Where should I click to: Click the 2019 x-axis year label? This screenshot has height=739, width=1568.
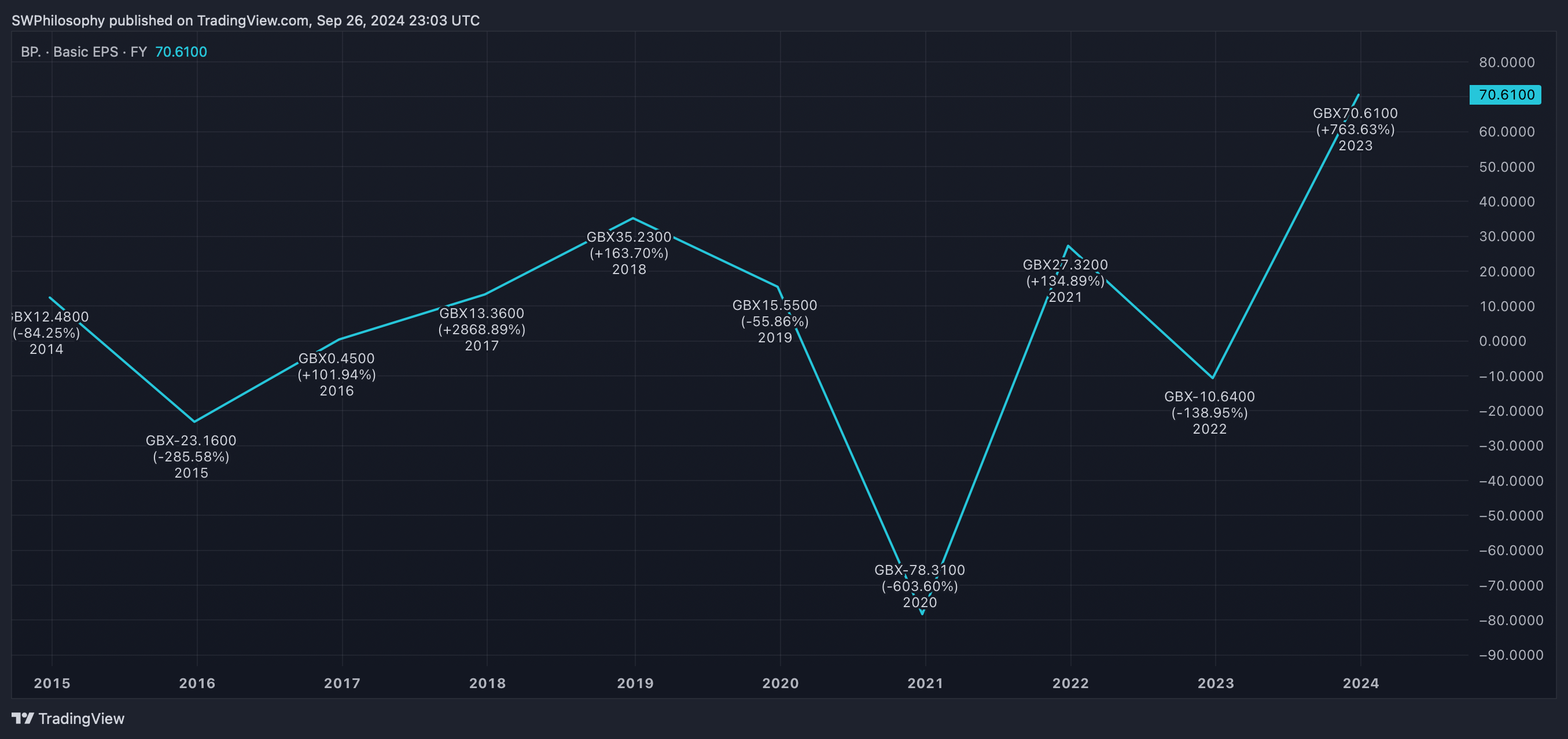coord(635,683)
